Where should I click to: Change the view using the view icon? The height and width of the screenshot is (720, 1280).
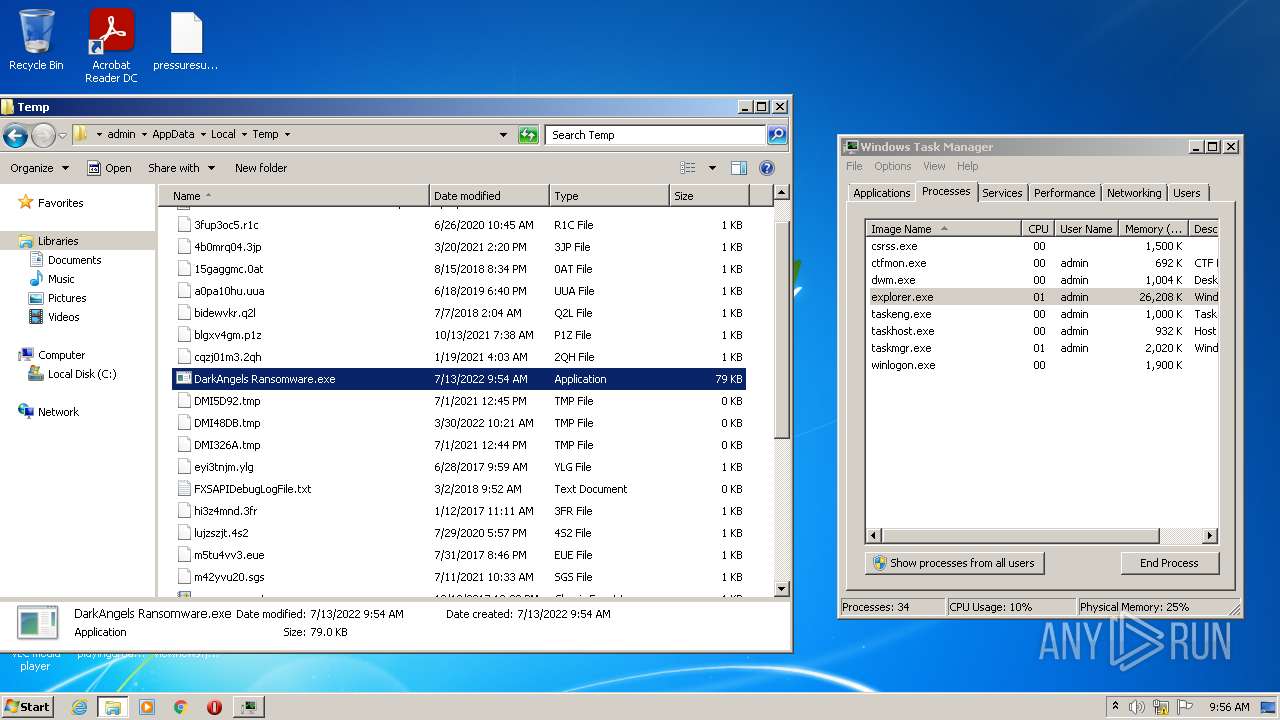click(x=688, y=168)
